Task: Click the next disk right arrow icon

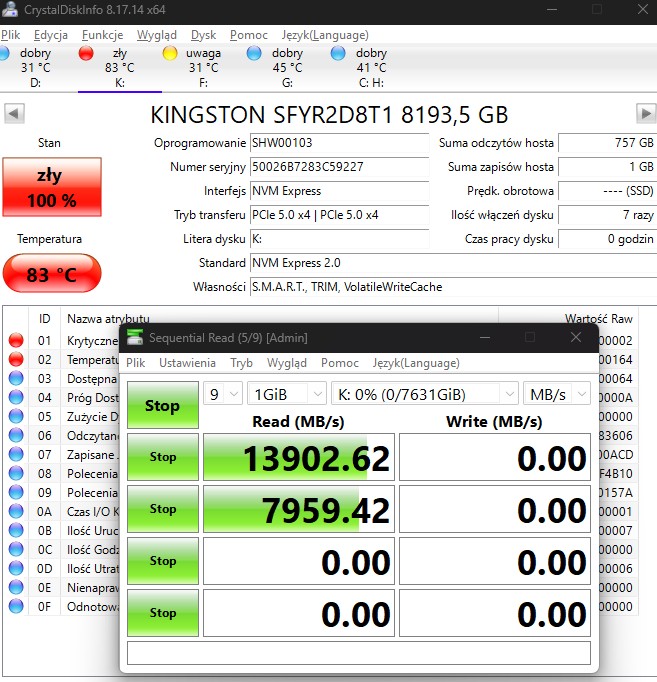Action: point(645,113)
